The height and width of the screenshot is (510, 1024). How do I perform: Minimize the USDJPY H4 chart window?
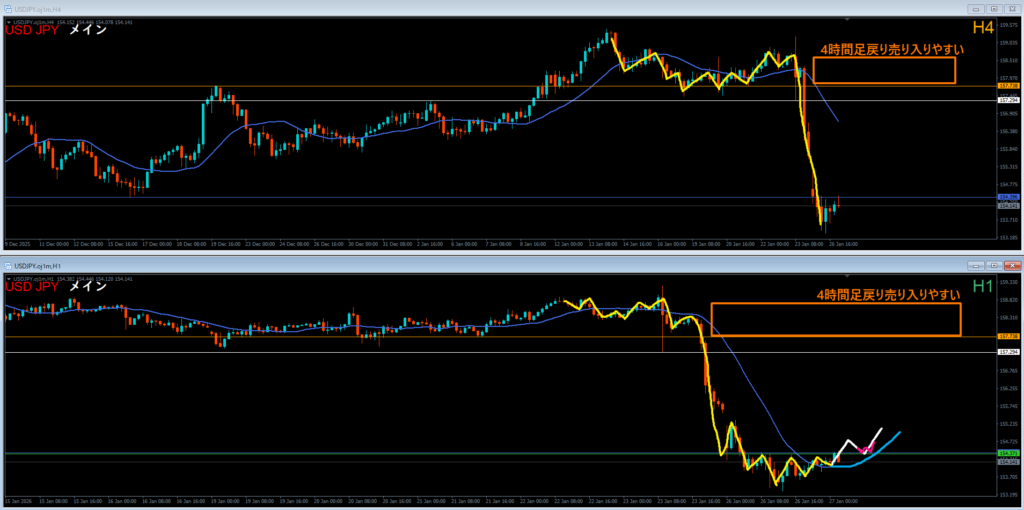click(x=977, y=9)
